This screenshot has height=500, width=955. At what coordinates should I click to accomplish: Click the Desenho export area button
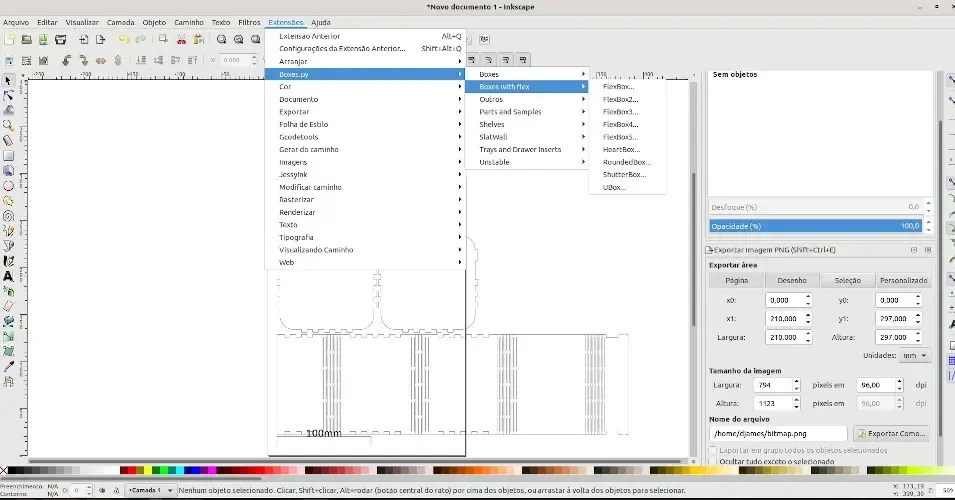pos(792,281)
